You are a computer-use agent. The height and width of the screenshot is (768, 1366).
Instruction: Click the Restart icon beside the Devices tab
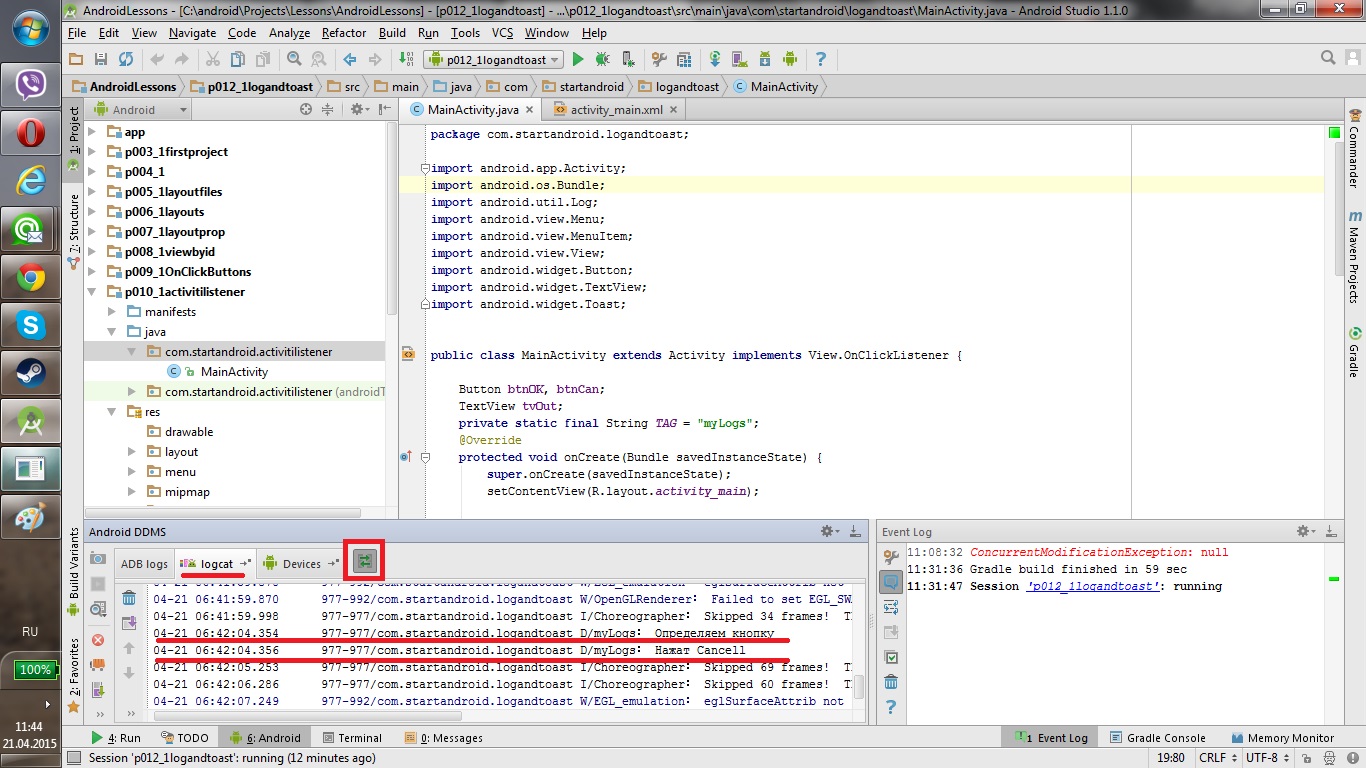click(365, 562)
